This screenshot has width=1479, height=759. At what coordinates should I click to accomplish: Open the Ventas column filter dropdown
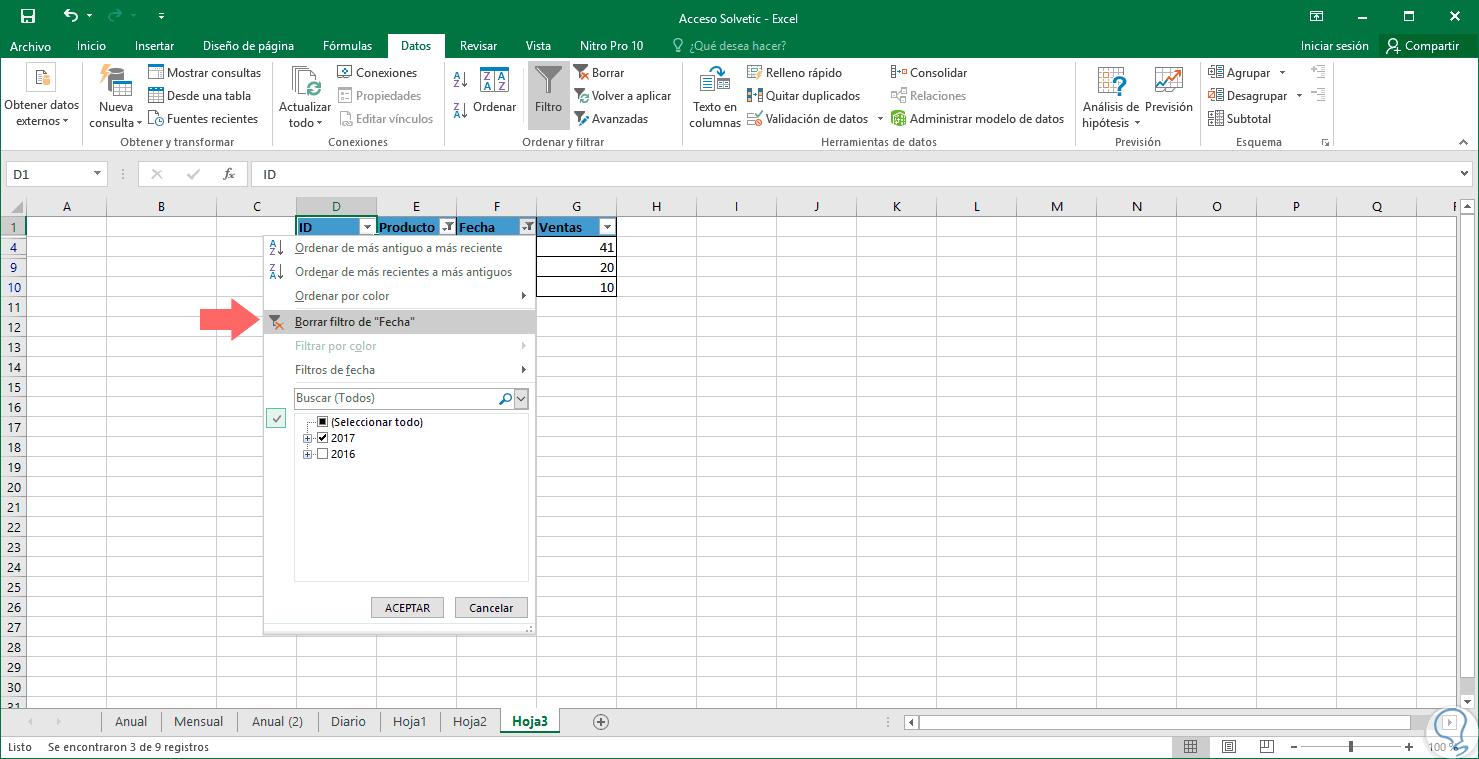tap(606, 227)
